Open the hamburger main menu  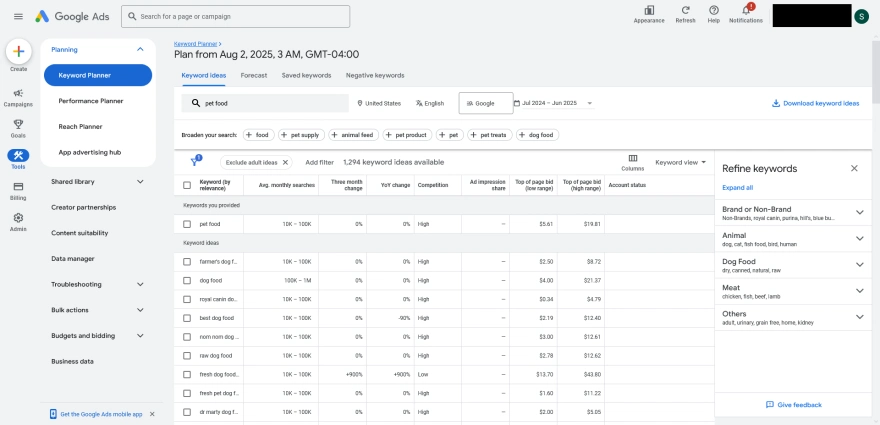point(18,16)
